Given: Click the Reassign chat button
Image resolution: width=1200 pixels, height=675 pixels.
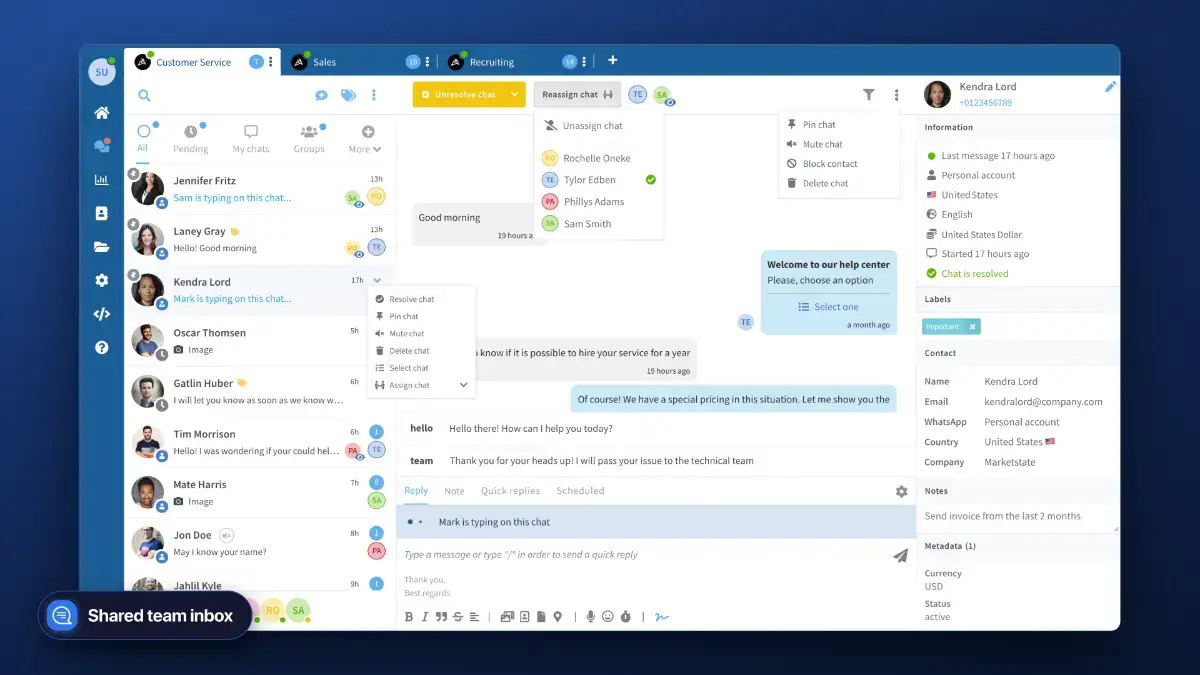Looking at the screenshot, I should point(577,95).
